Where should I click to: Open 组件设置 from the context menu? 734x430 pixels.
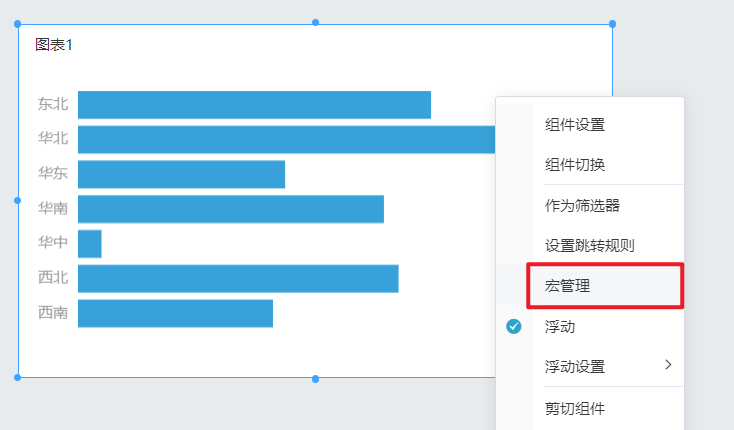pyautogui.click(x=575, y=125)
